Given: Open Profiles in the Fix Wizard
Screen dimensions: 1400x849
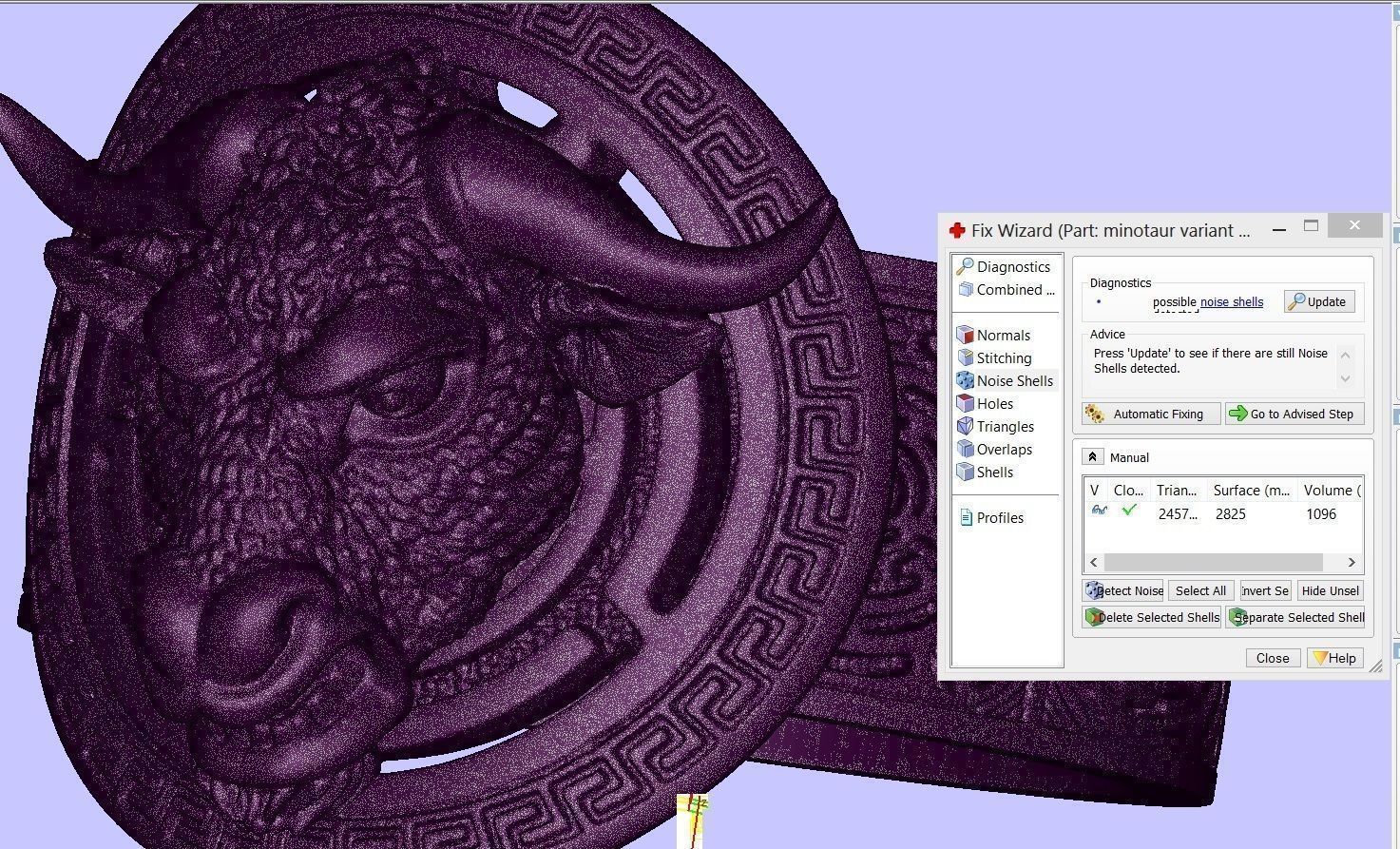Looking at the screenshot, I should pos(990,518).
